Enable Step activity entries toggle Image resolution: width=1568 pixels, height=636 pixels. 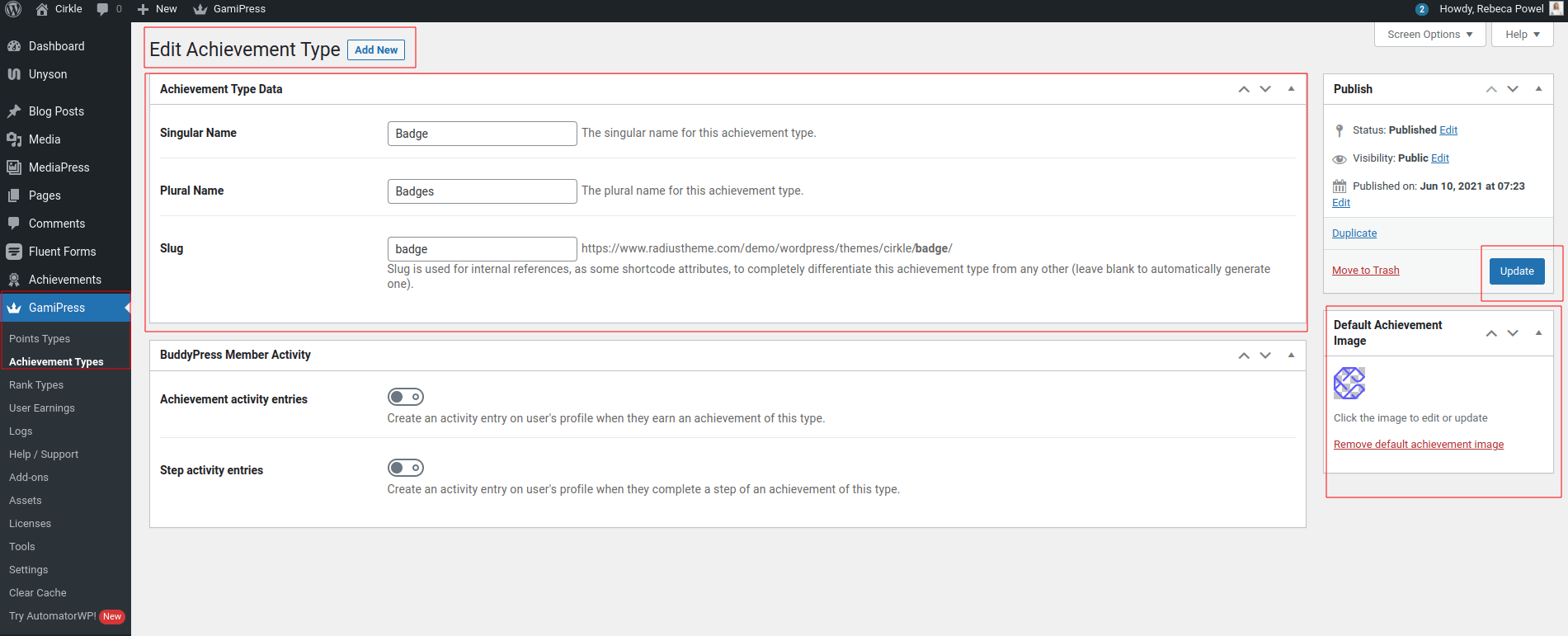pos(406,468)
